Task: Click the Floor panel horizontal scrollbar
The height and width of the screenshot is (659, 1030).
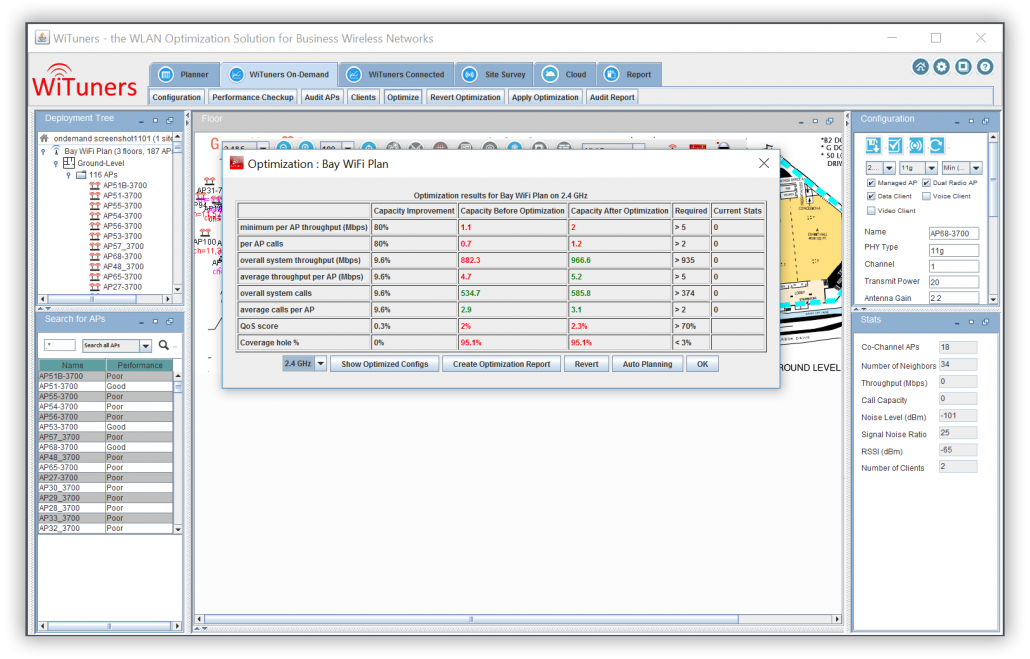Action: point(471,619)
